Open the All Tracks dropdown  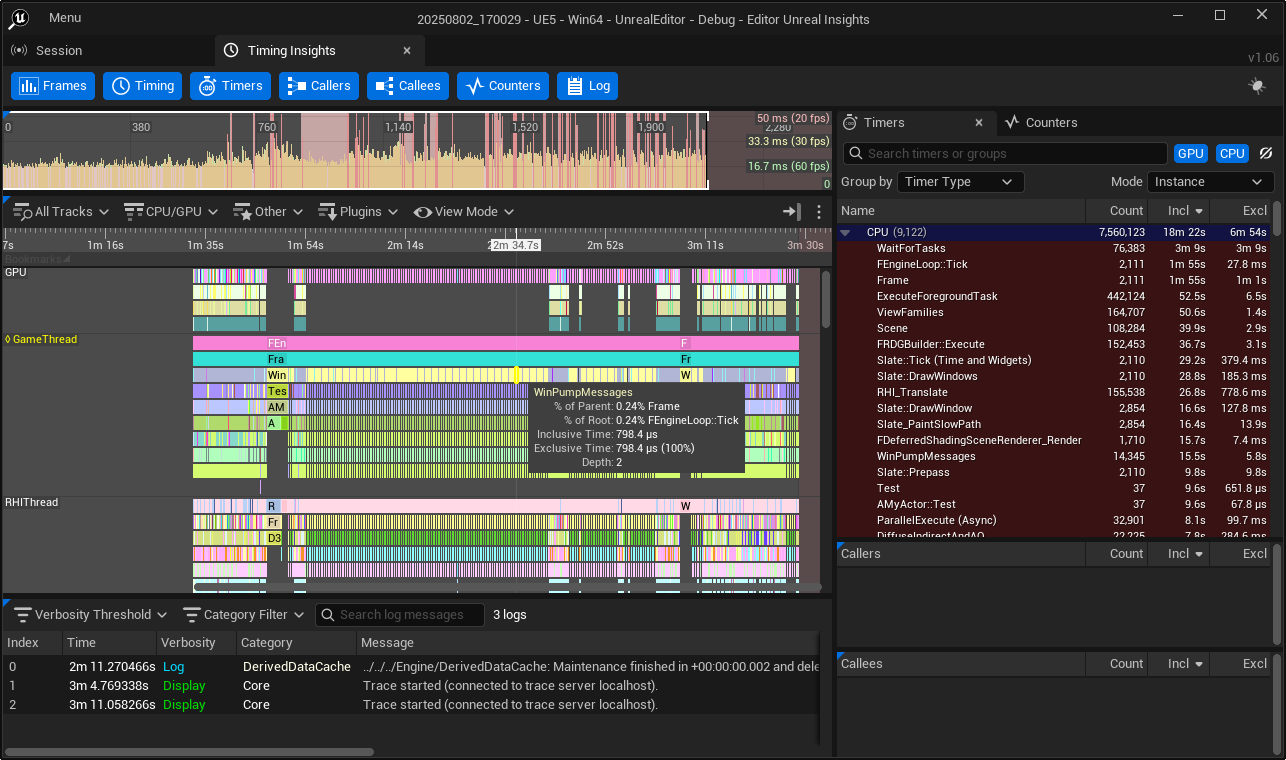[60, 212]
